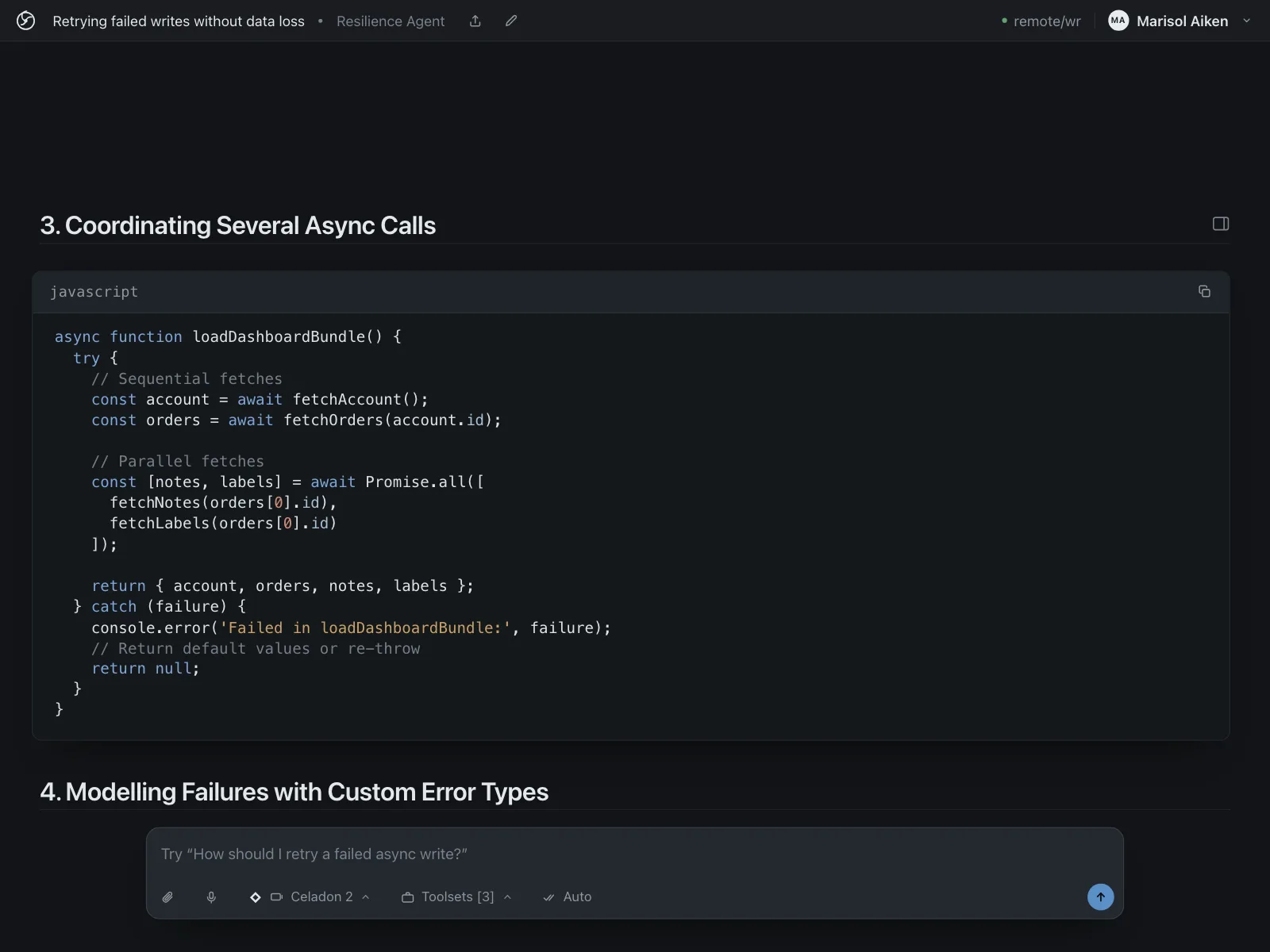1270x952 pixels.
Task: Click heading '3. Coordinating Several Async Calls'
Action: 238,226
